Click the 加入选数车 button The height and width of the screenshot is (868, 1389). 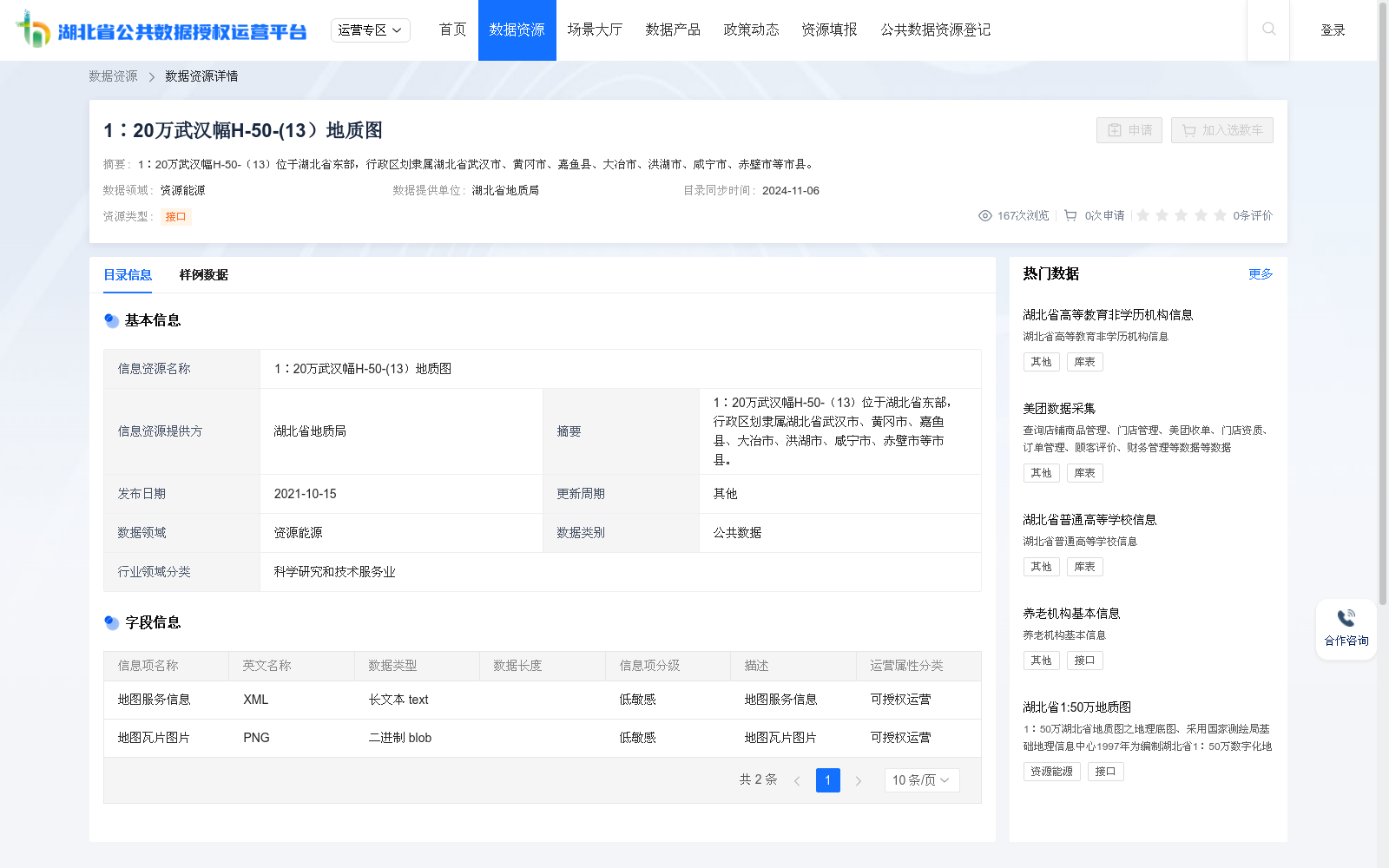(1221, 130)
